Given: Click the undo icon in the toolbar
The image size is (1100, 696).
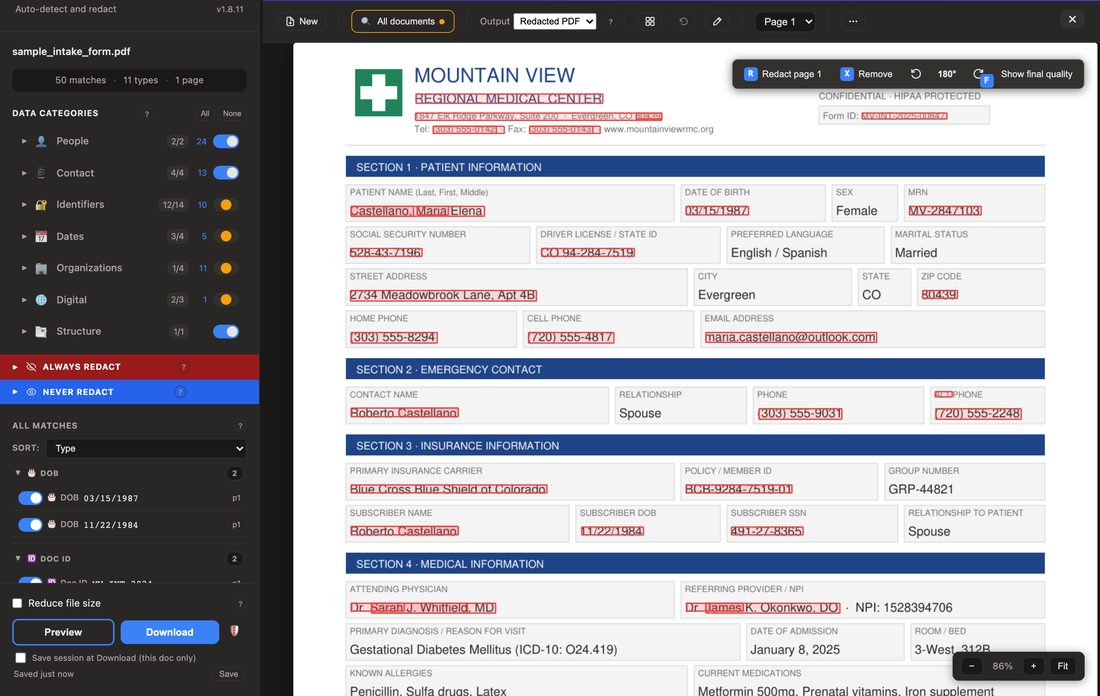Looking at the screenshot, I should coord(683,21).
